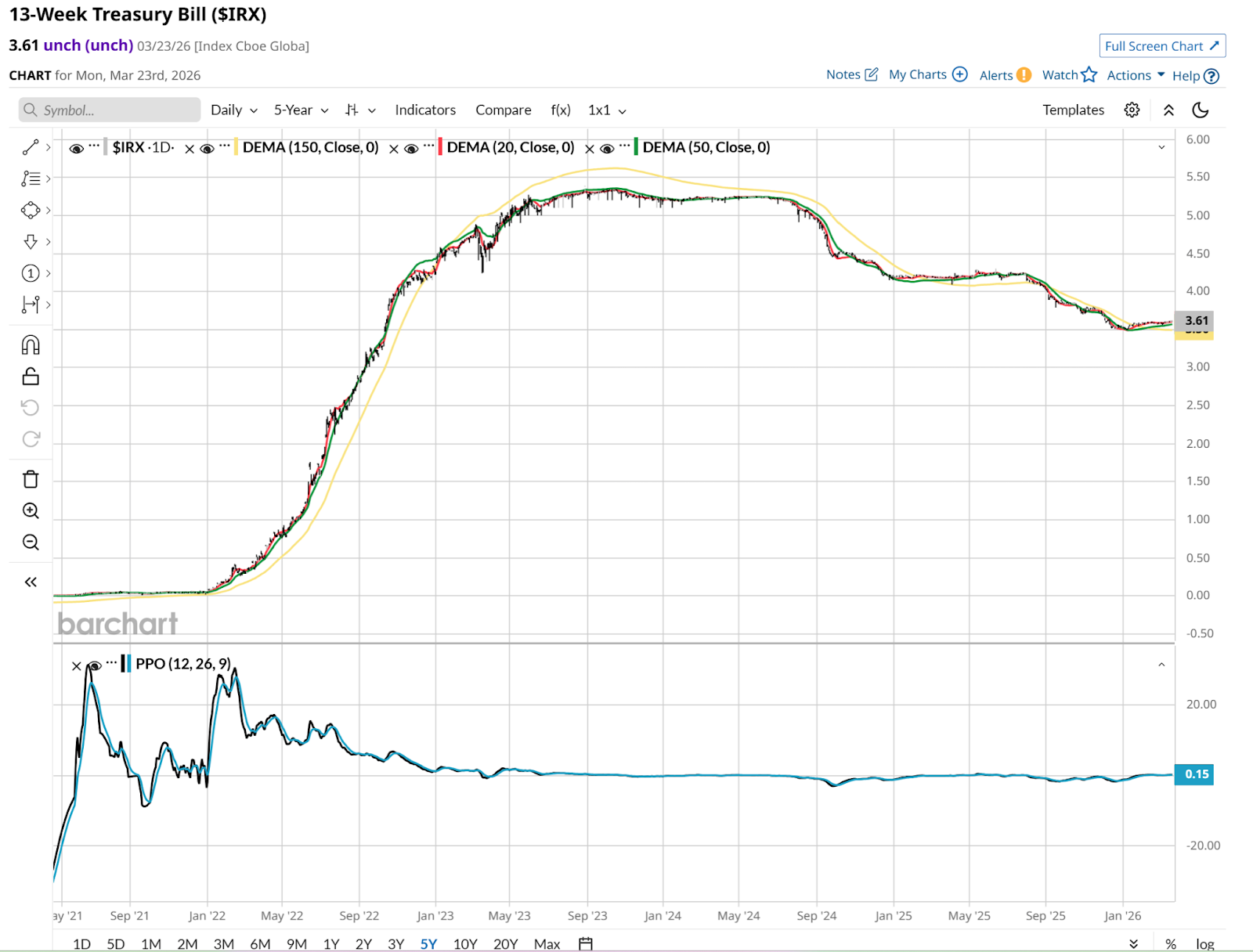Add $IRX to Watch list
Viewport: 1253px width, 952px height.
[1069, 74]
